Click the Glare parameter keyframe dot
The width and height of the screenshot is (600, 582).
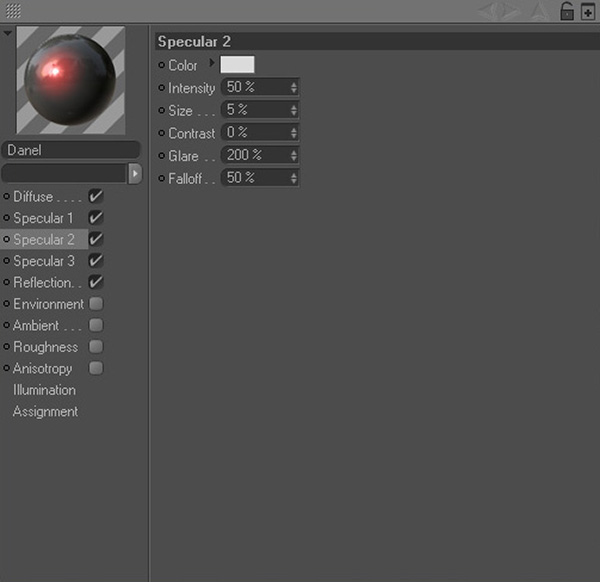[161, 155]
